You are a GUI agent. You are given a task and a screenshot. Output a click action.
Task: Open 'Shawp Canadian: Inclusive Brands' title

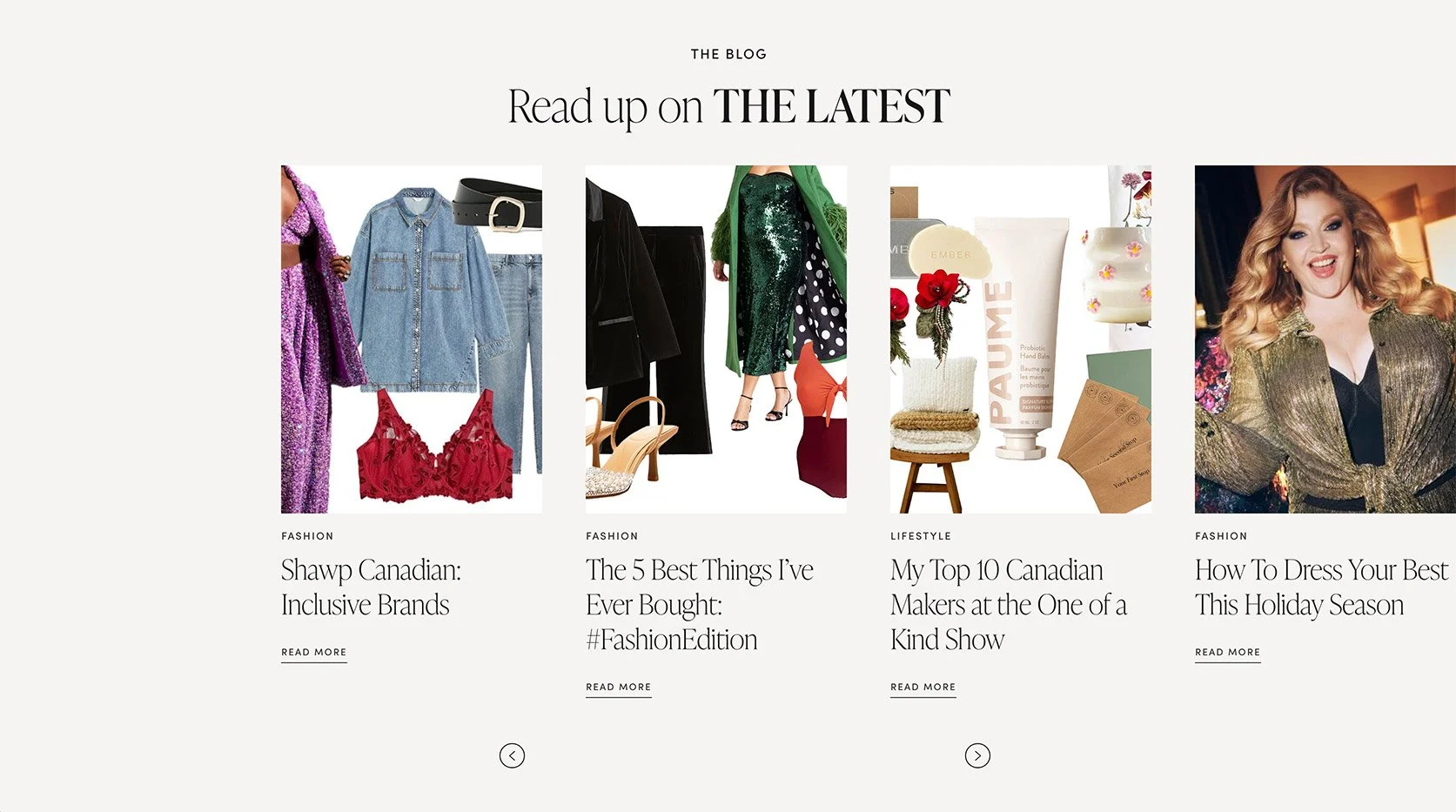pos(371,587)
